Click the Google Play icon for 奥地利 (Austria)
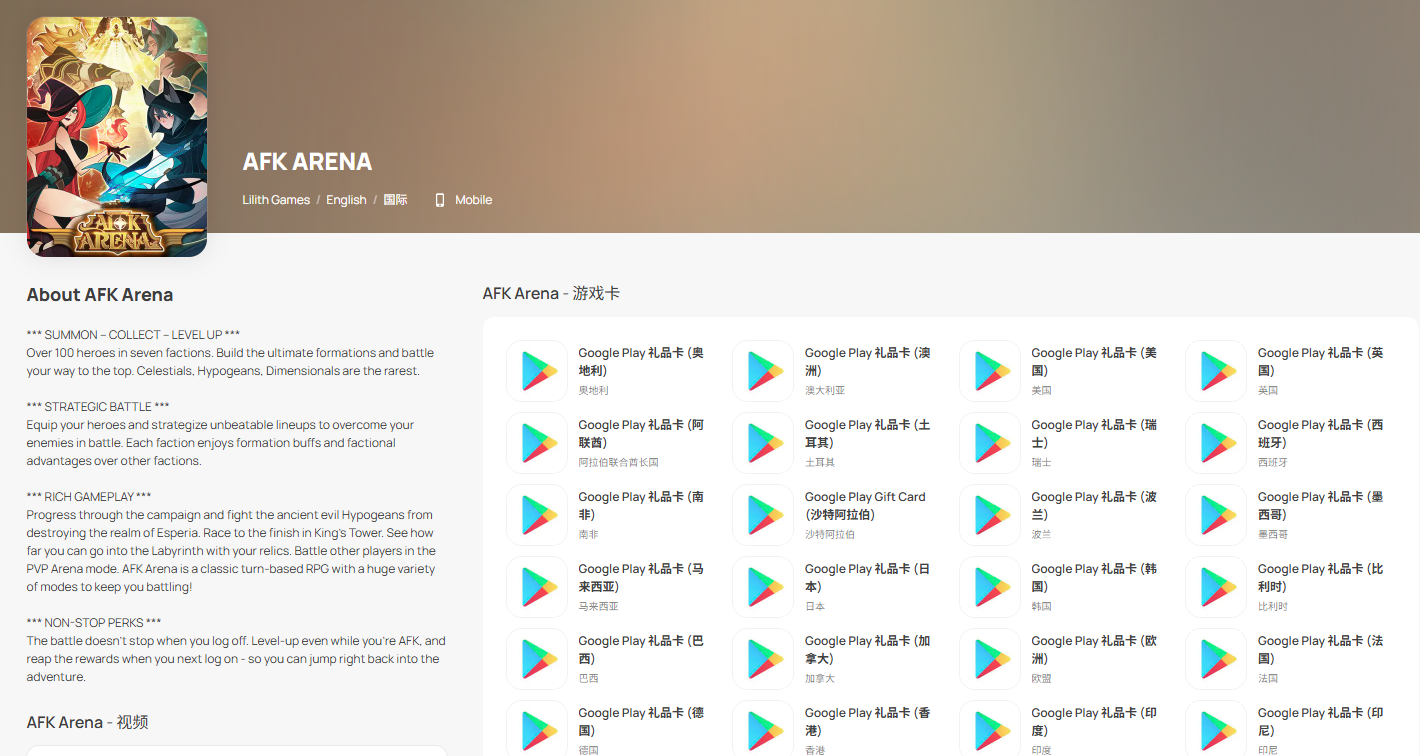 tap(537, 371)
